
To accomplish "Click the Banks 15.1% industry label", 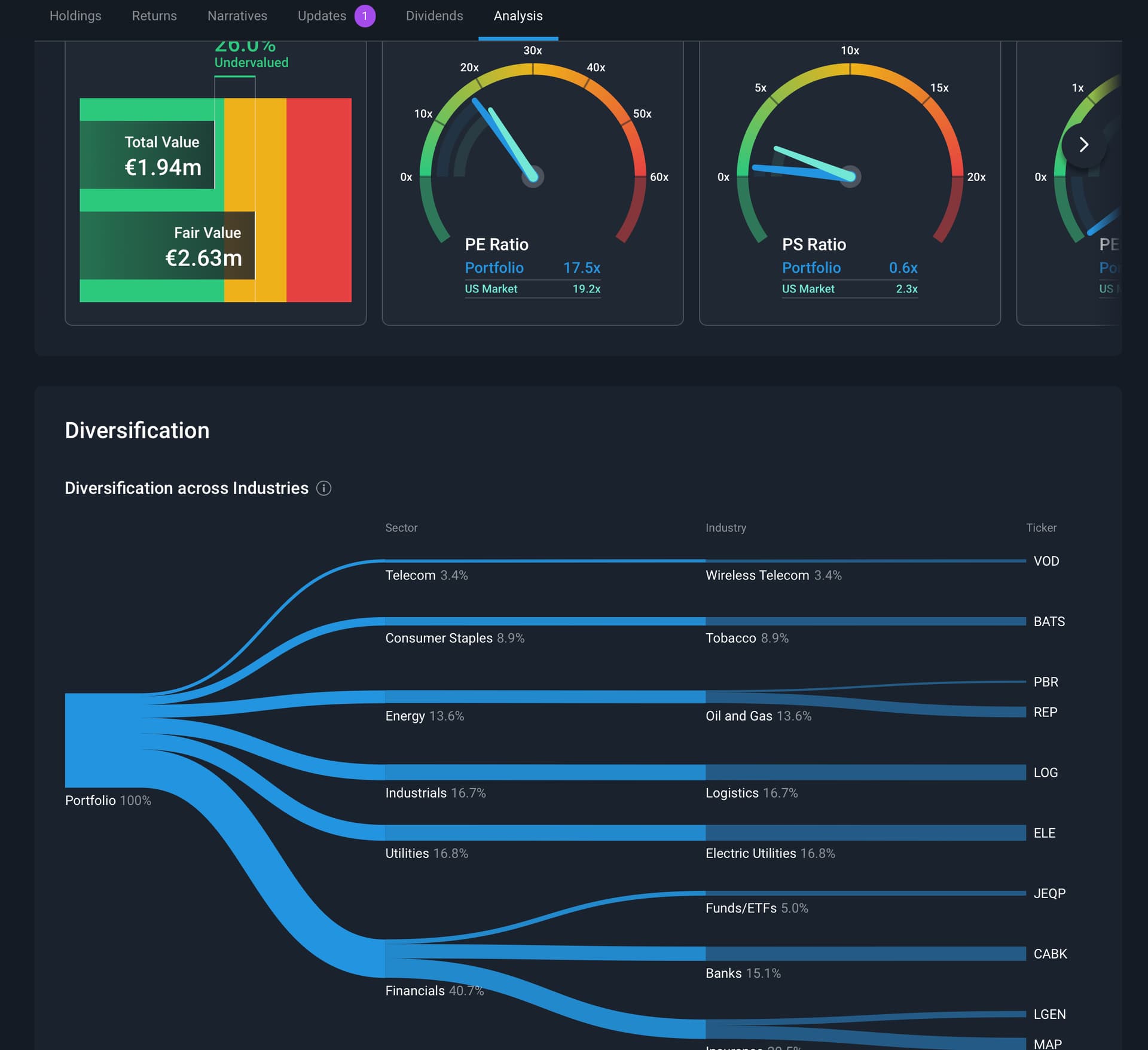I will [743, 973].
